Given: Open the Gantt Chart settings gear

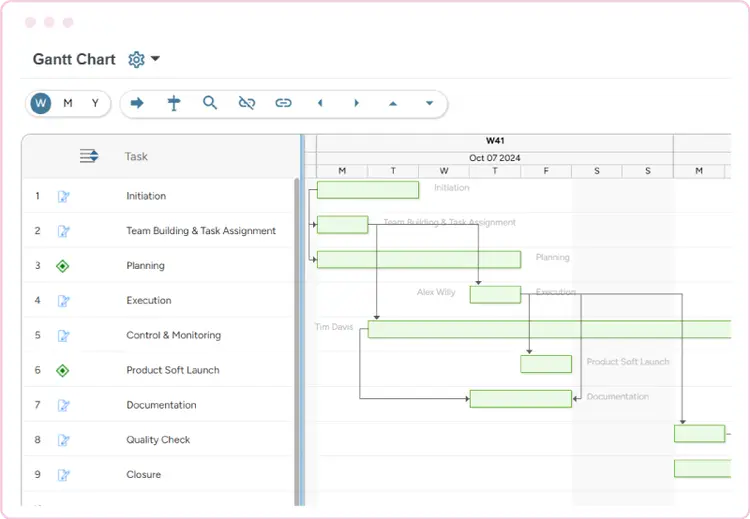Looking at the screenshot, I should [136, 59].
